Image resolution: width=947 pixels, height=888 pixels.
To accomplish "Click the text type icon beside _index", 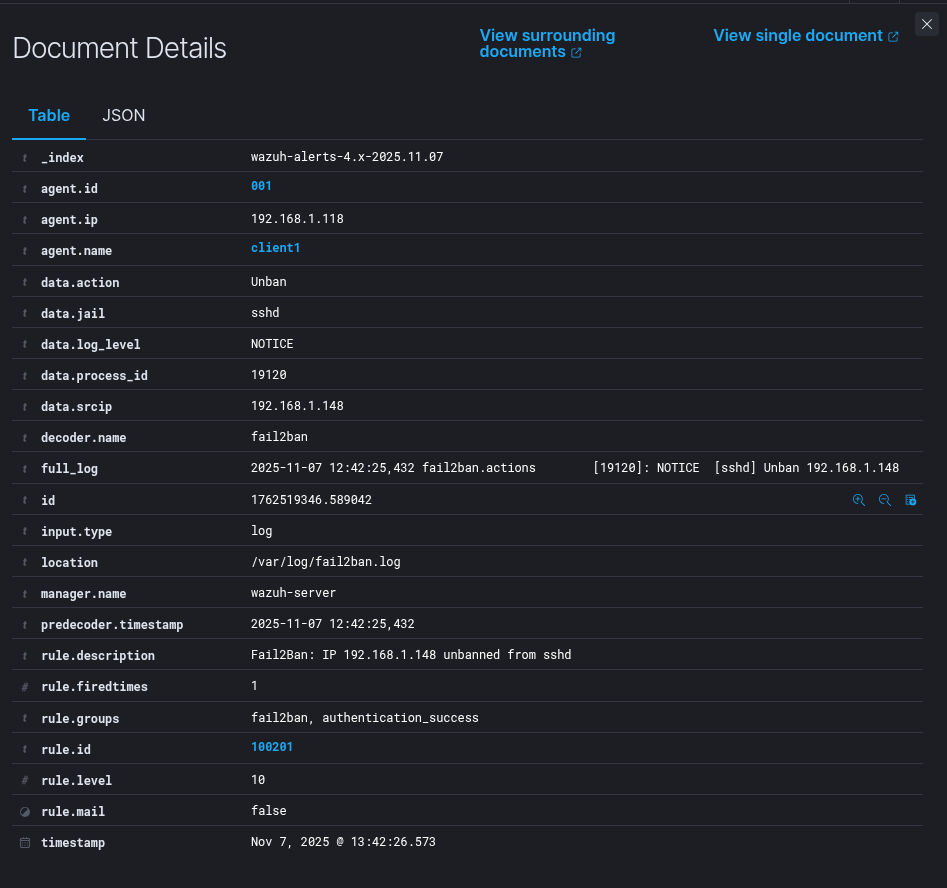I will [25, 158].
